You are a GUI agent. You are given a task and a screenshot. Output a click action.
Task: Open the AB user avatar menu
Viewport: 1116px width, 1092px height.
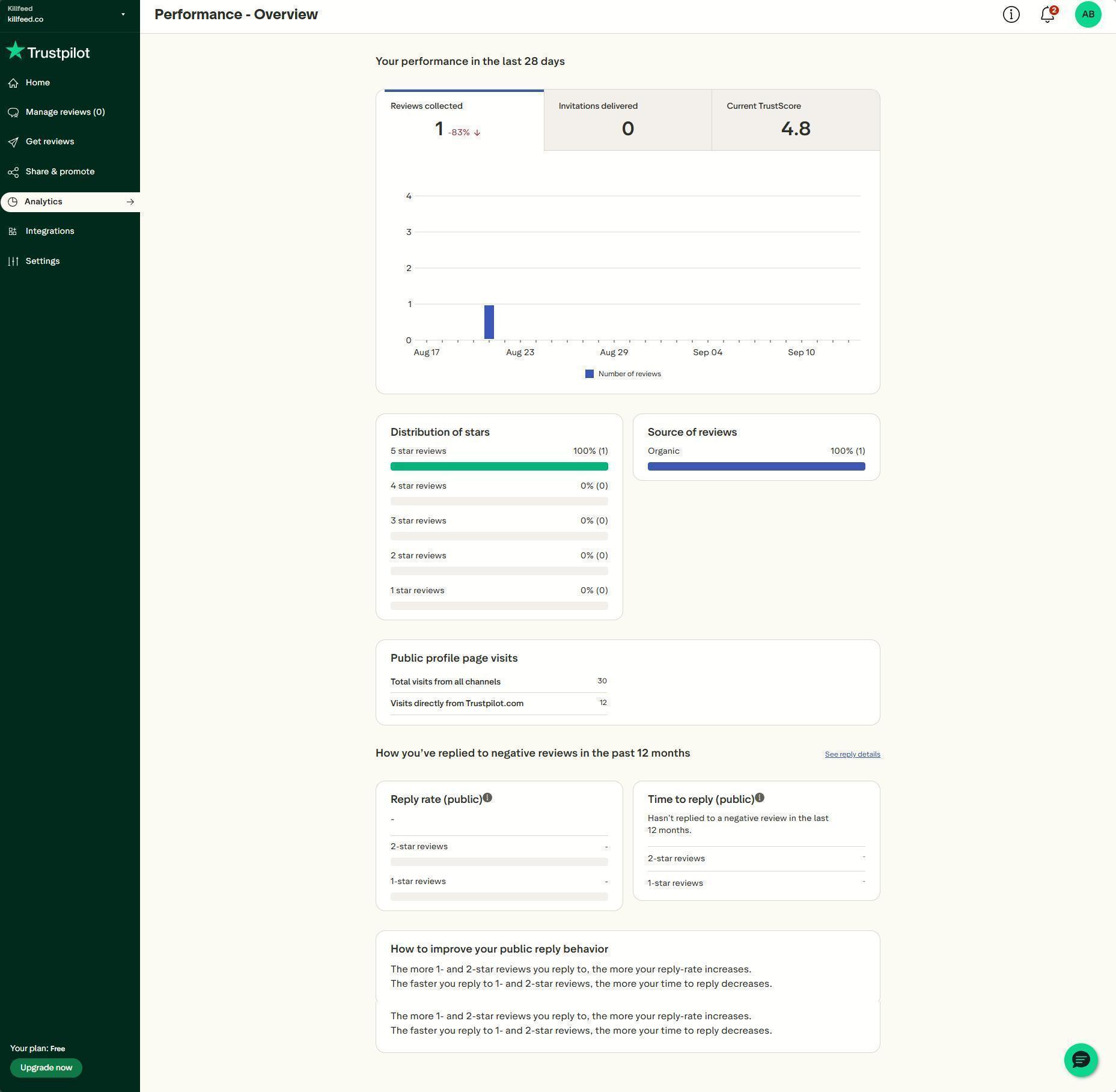click(1088, 14)
